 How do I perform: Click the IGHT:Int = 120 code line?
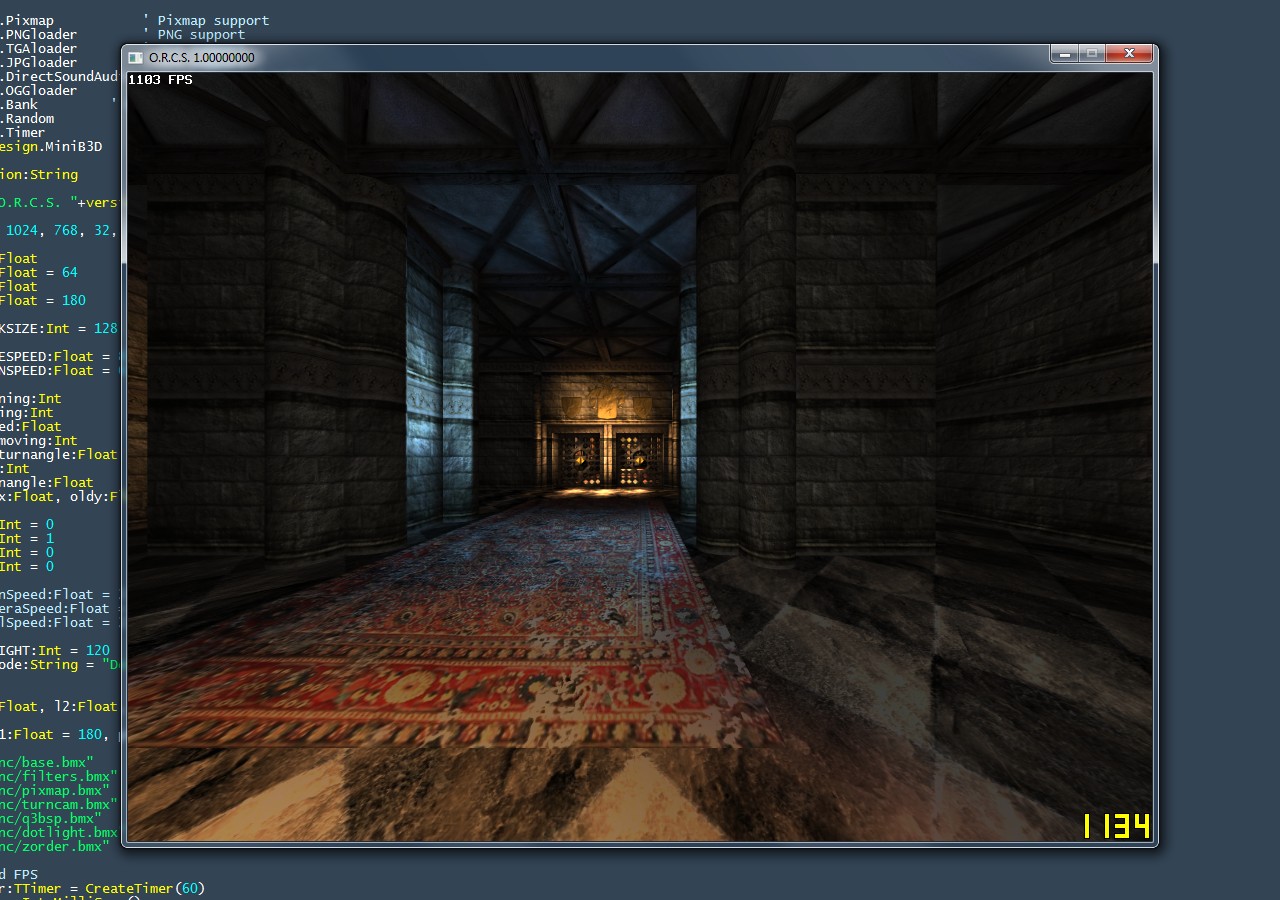click(x=54, y=650)
